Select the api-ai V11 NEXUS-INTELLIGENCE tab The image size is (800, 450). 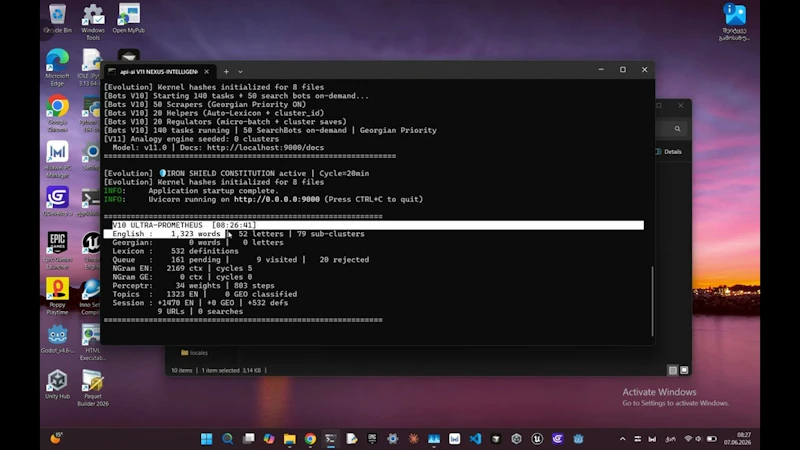(x=158, y=72)
